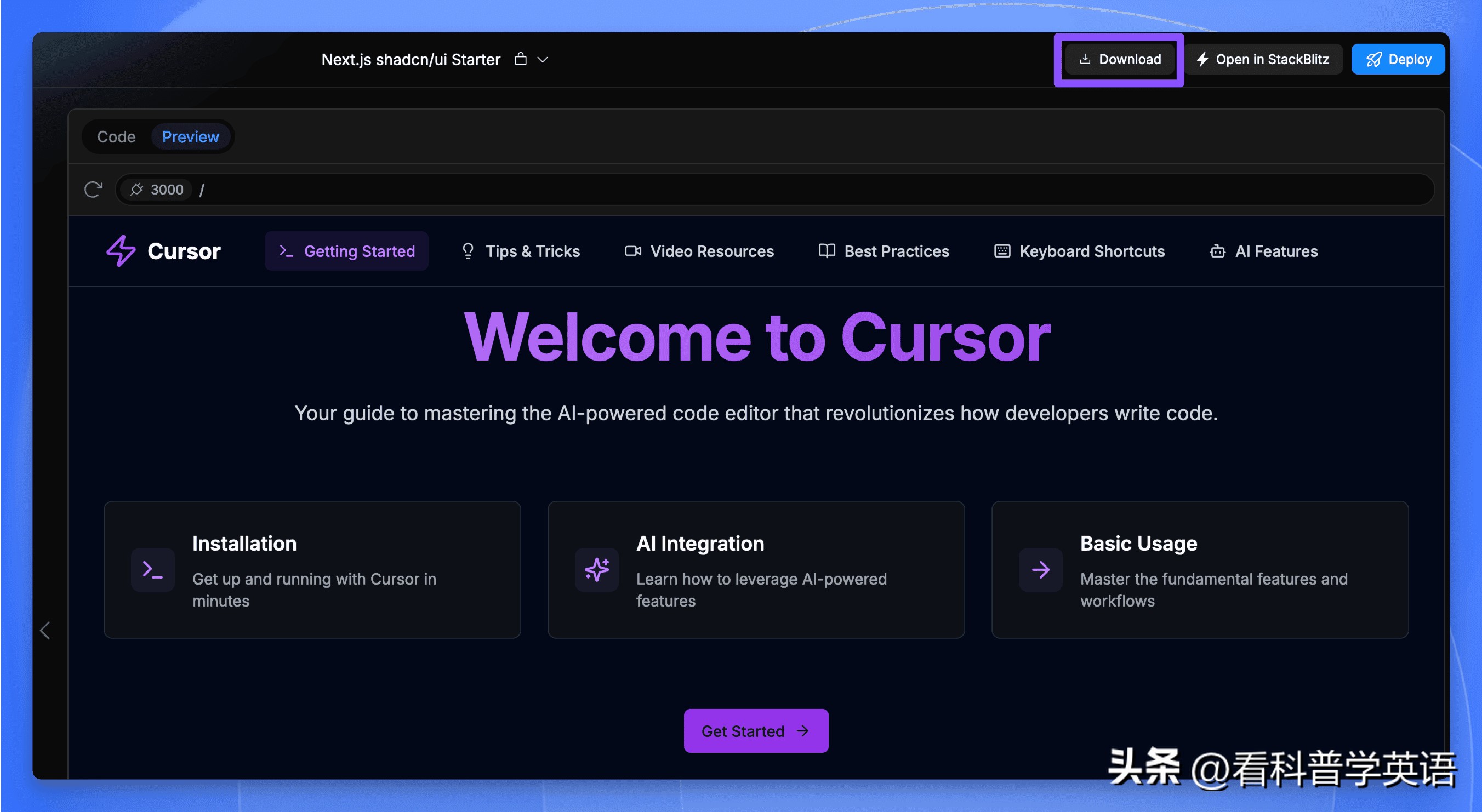Expand the collapsed left sidebar arrow
Screen dimensions: 1482x812
pos(45,630)
